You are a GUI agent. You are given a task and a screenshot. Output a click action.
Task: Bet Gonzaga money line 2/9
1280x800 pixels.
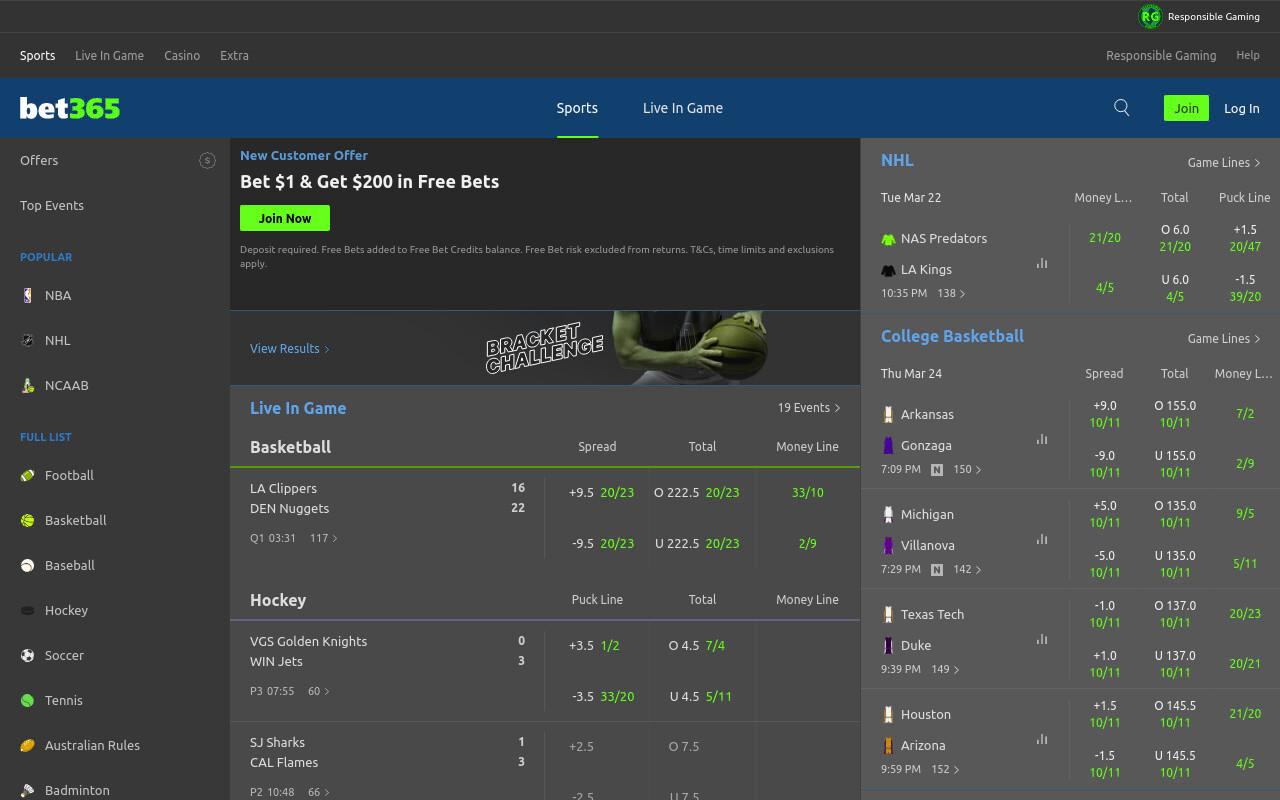point(1245,463)
